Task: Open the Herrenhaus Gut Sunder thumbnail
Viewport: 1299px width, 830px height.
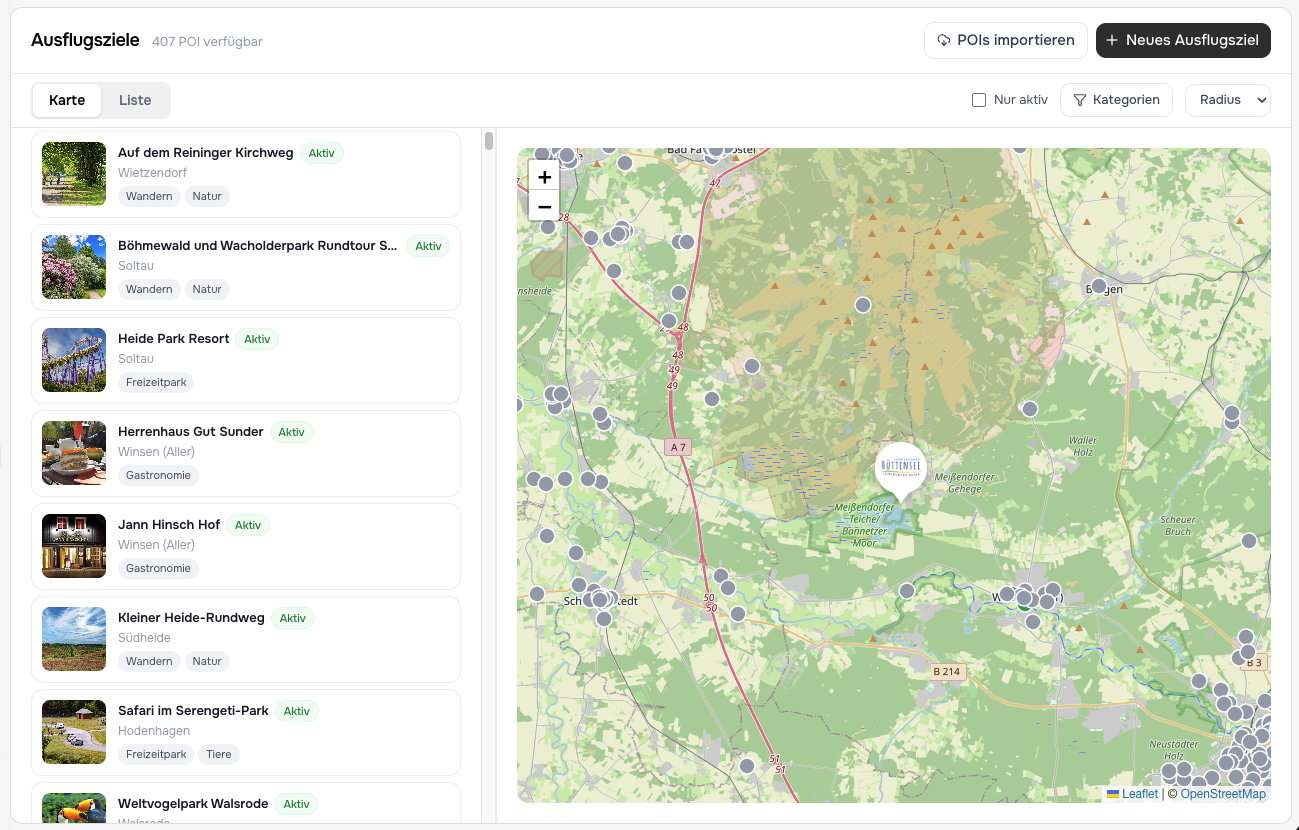Action: pyautogui.click(x=74, y=453)
